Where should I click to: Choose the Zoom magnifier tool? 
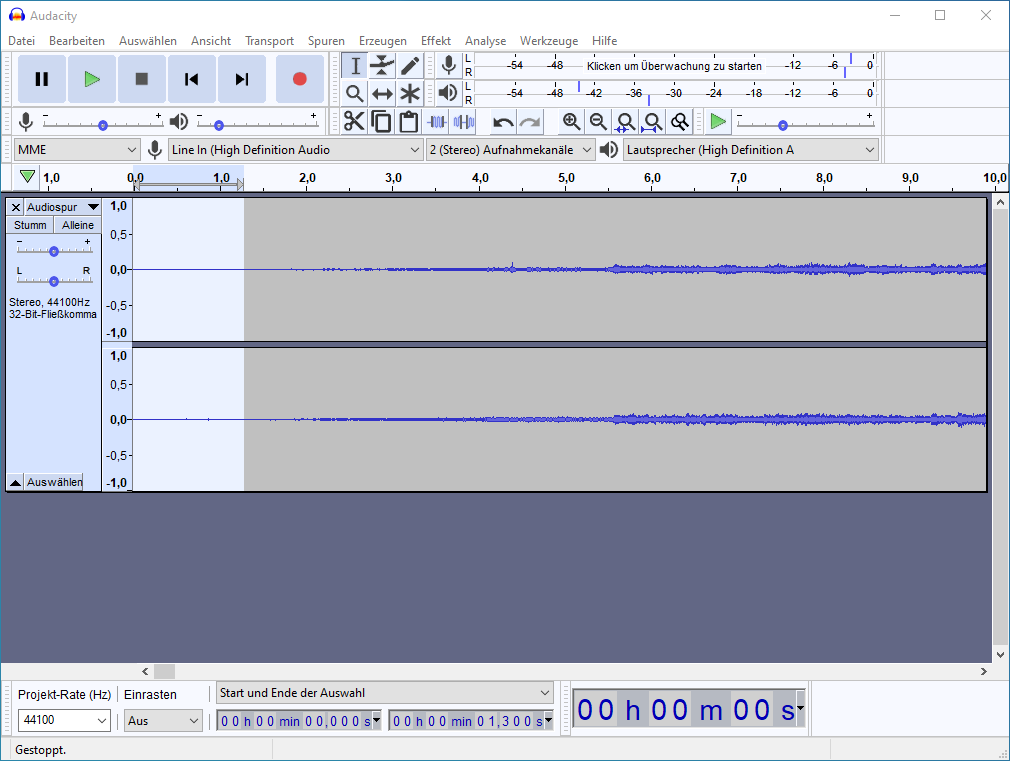(354, 94)
